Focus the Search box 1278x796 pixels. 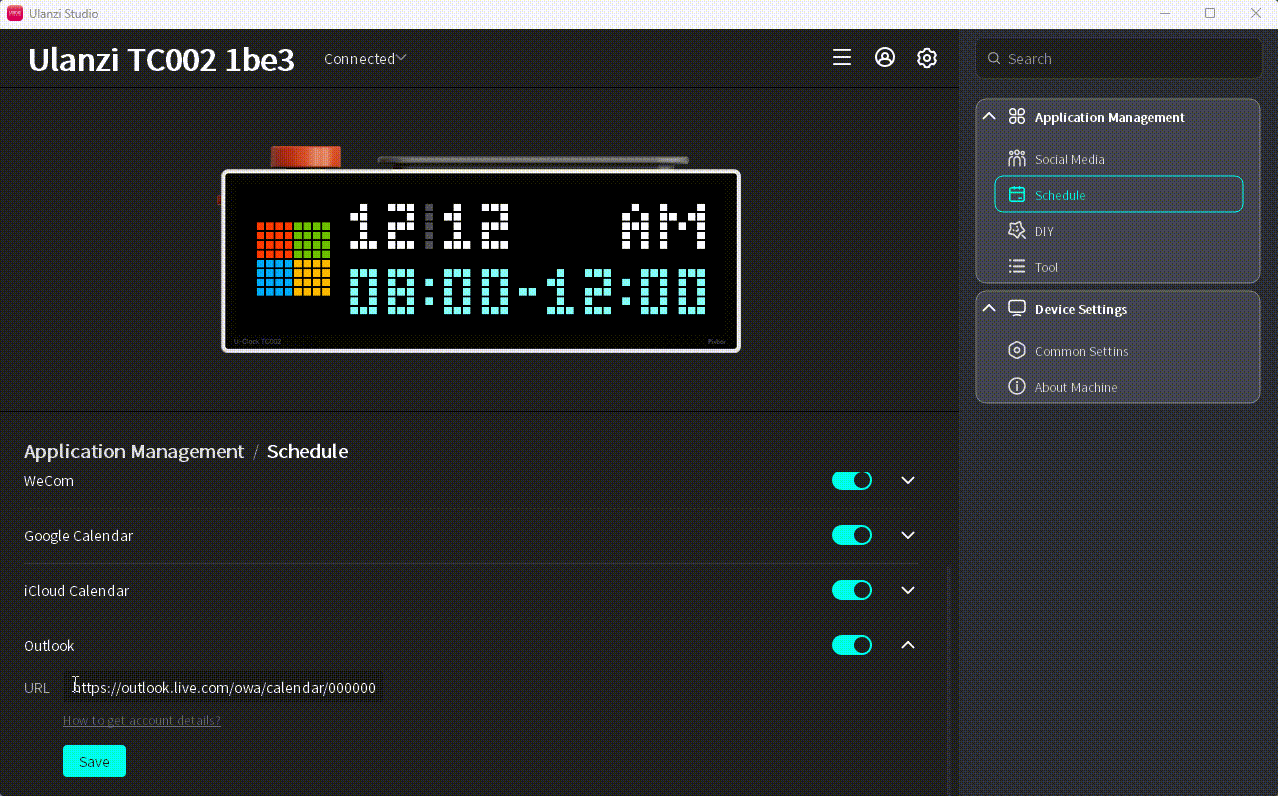[1119, 59]
